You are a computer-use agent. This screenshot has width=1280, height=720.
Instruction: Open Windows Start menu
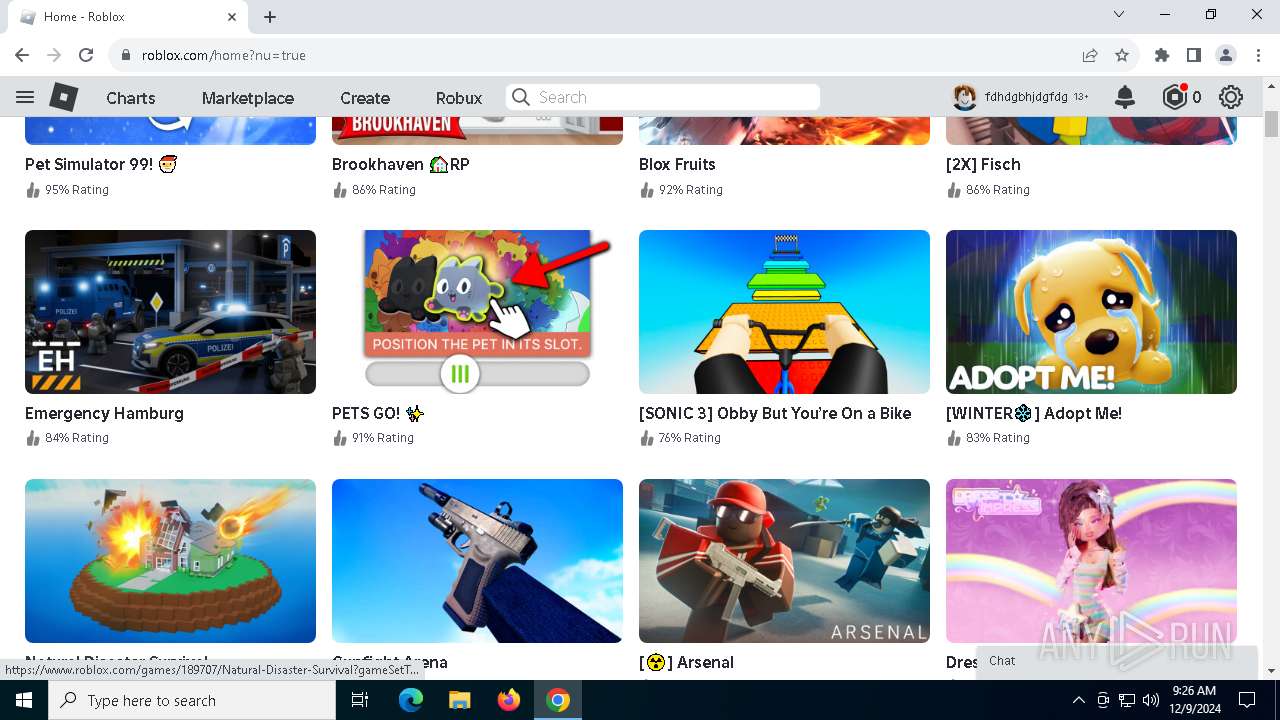click(24, 700)
